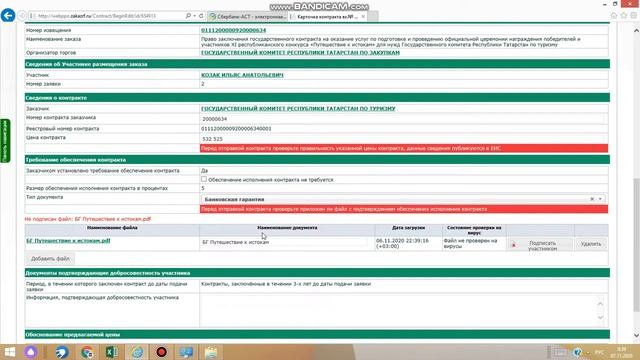Open the green side navigation panel tab

[5, 141]
